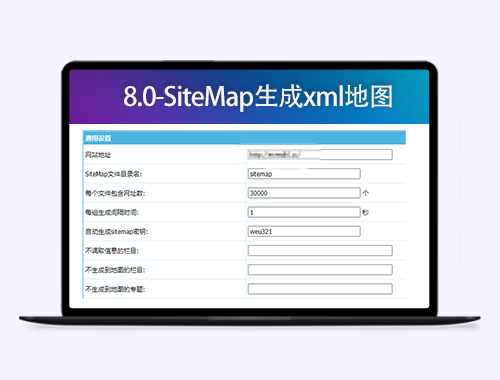Click the empty 不生成到地图的专题 input field
Screen dimensions: 500x380
coord(320,289)
